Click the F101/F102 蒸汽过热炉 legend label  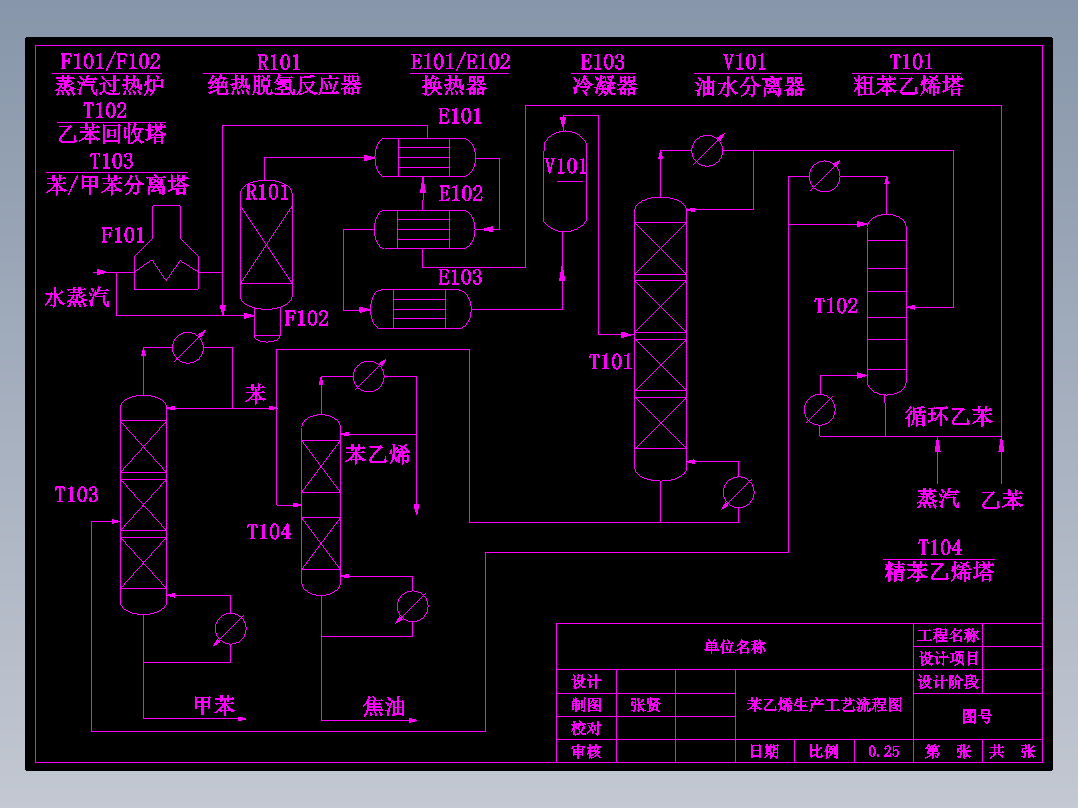[110, 74]
